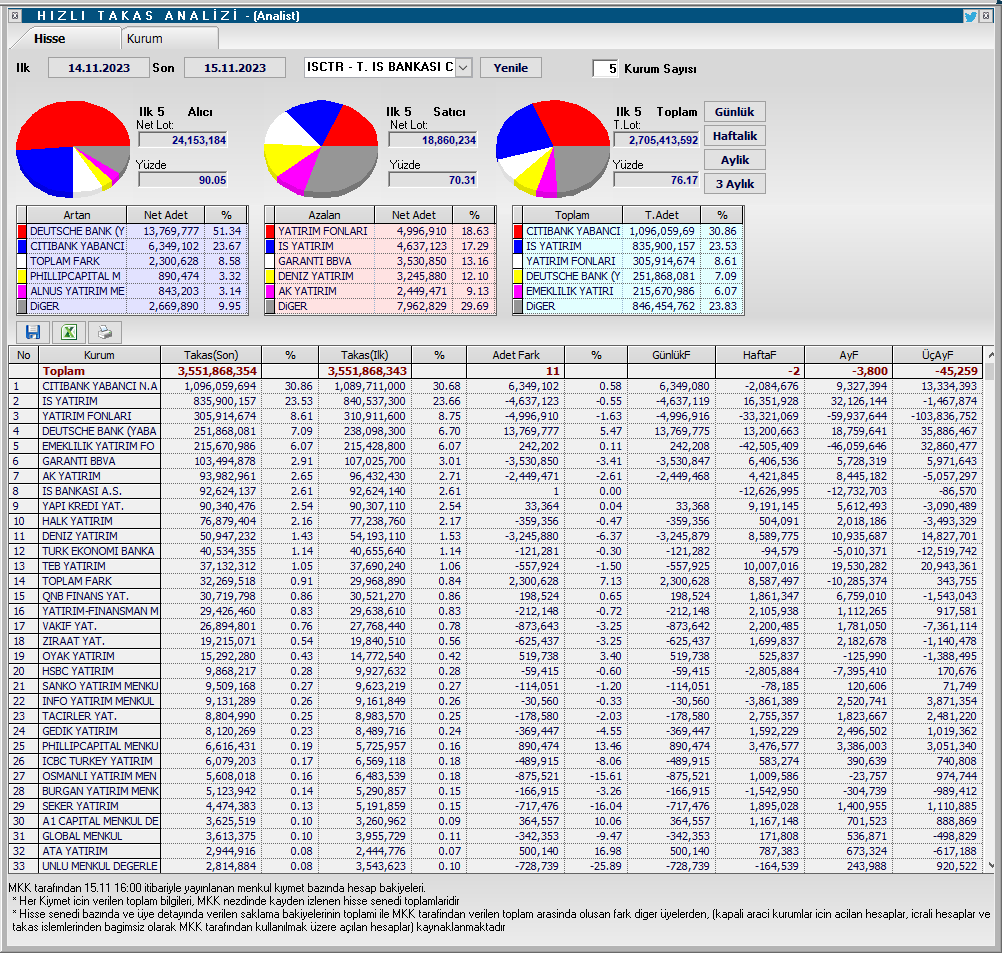
Task: Select the VAKIF YAT. row
Action: [495, 626]
